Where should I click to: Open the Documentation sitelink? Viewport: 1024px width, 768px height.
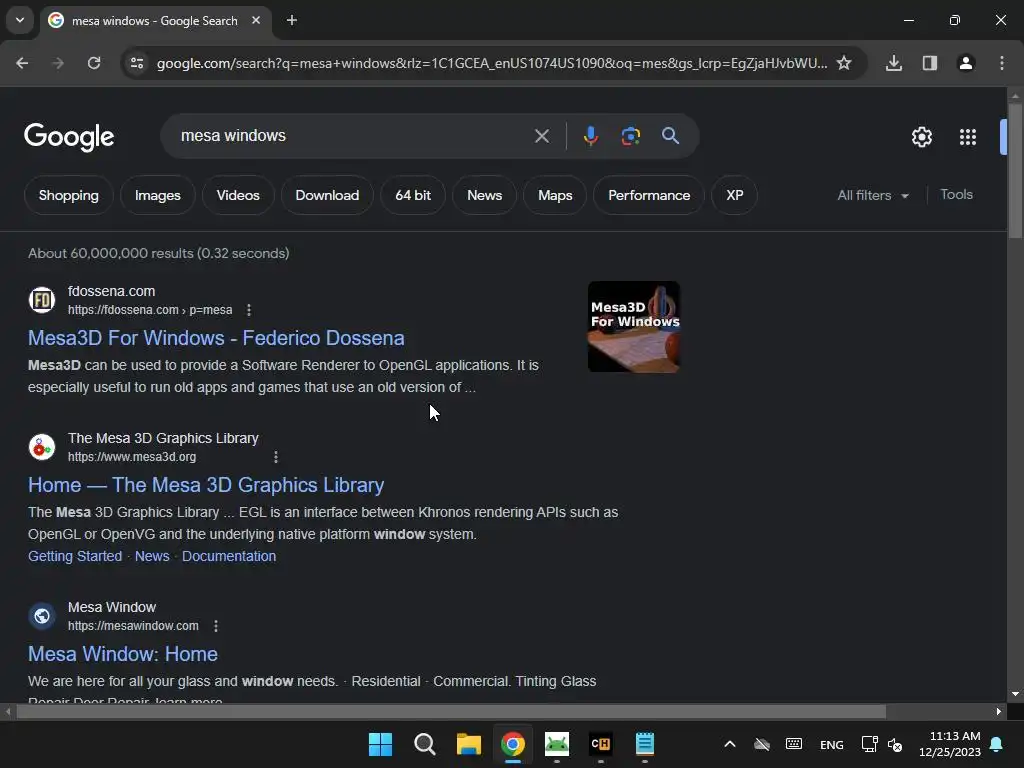[x=229, y=556]
